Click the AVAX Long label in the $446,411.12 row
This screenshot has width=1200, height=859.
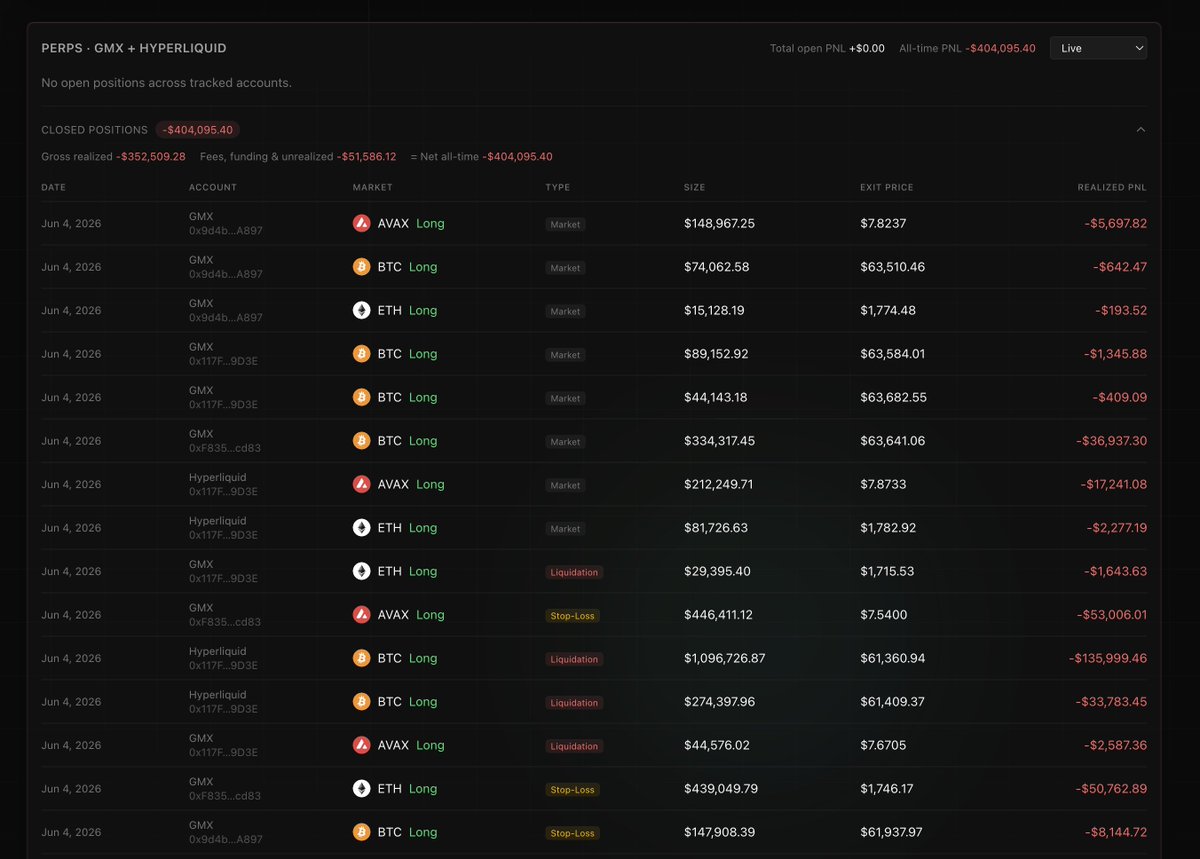coord(411,615)
